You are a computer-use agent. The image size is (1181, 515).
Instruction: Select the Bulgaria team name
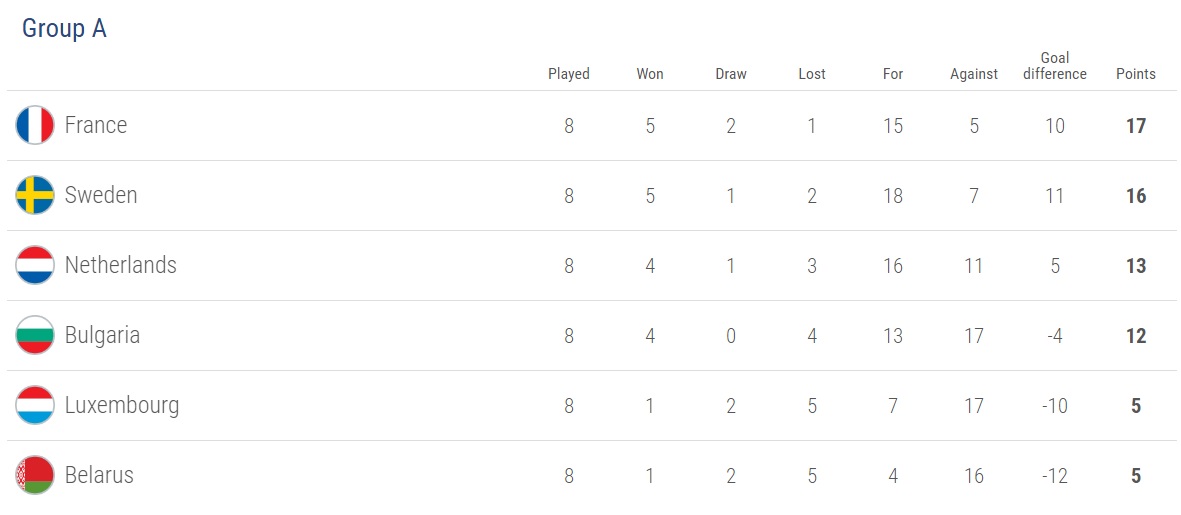pos(102,336)
